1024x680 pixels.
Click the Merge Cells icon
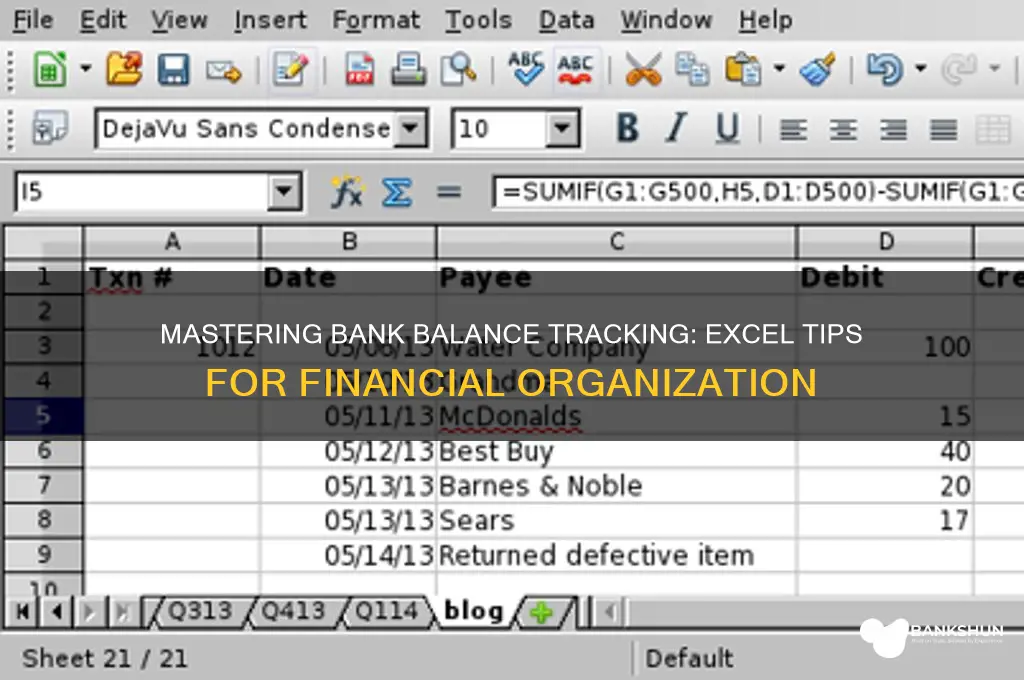993,129
